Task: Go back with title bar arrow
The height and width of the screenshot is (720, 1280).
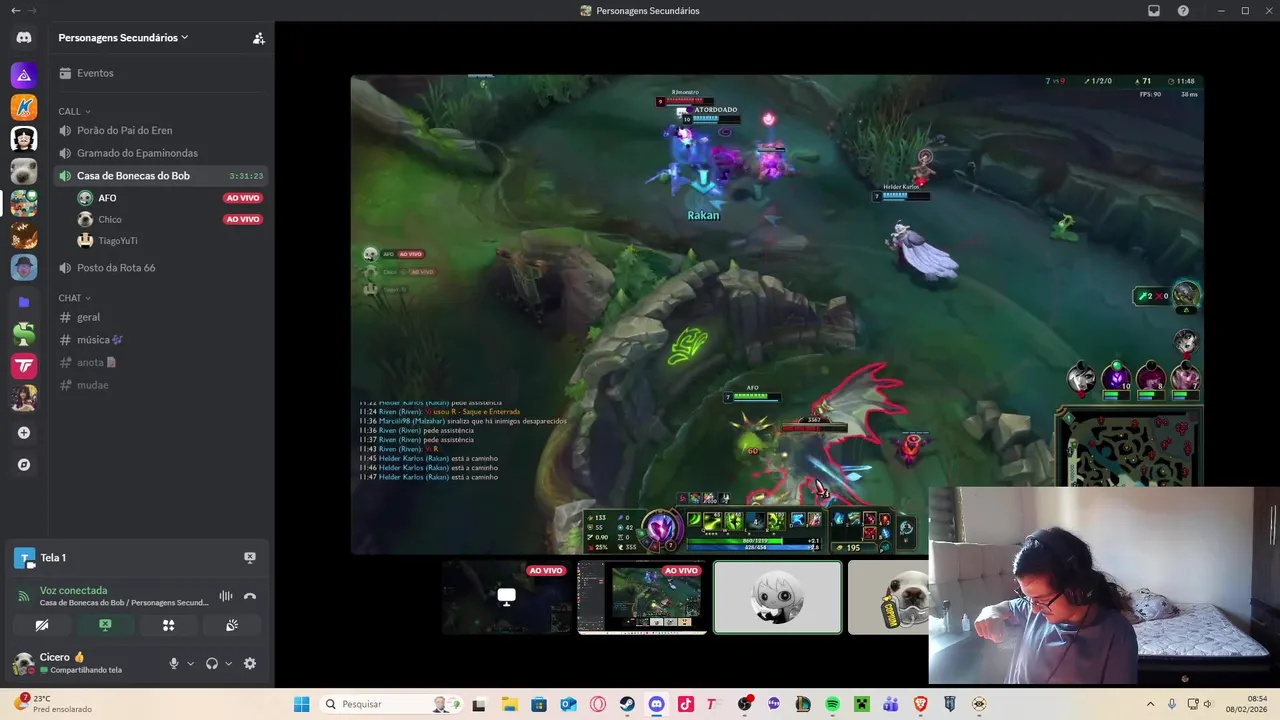Action: click(15, 10)
